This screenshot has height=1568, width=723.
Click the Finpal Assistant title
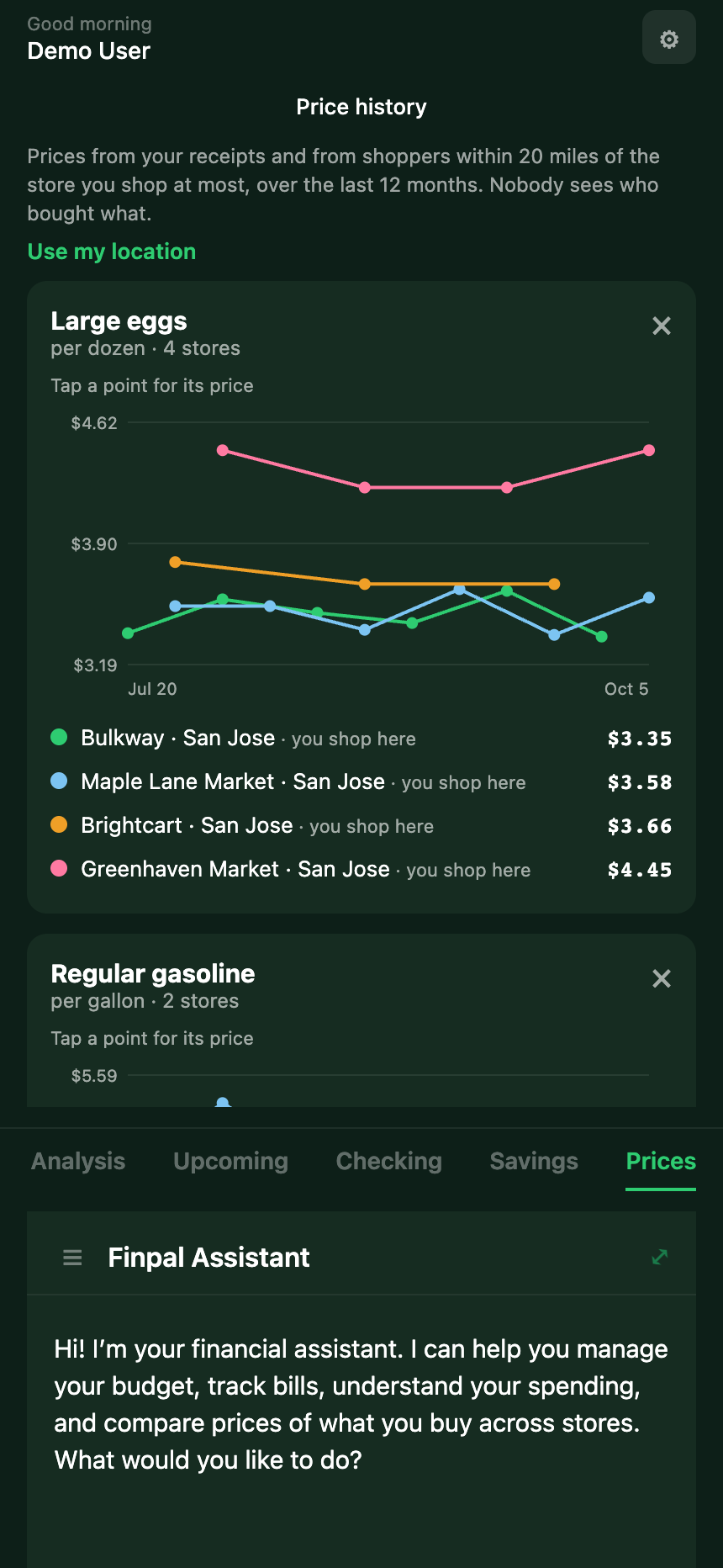pos(208,1258)
